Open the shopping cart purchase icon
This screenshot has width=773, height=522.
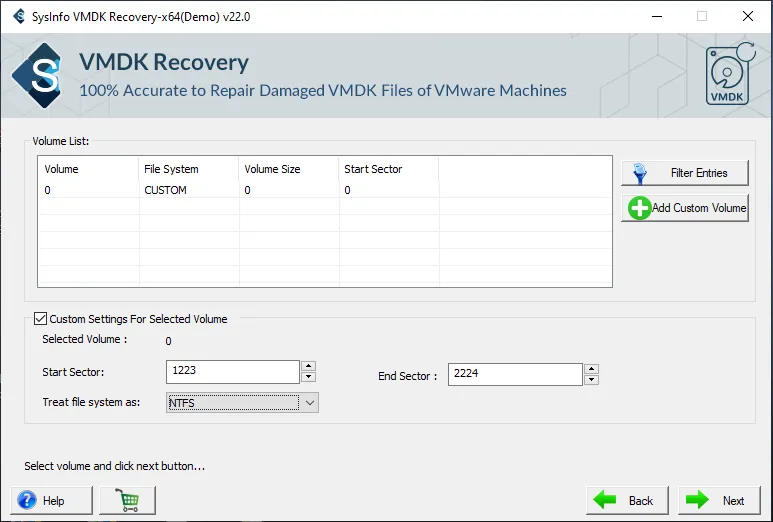[x=127, y=500]
